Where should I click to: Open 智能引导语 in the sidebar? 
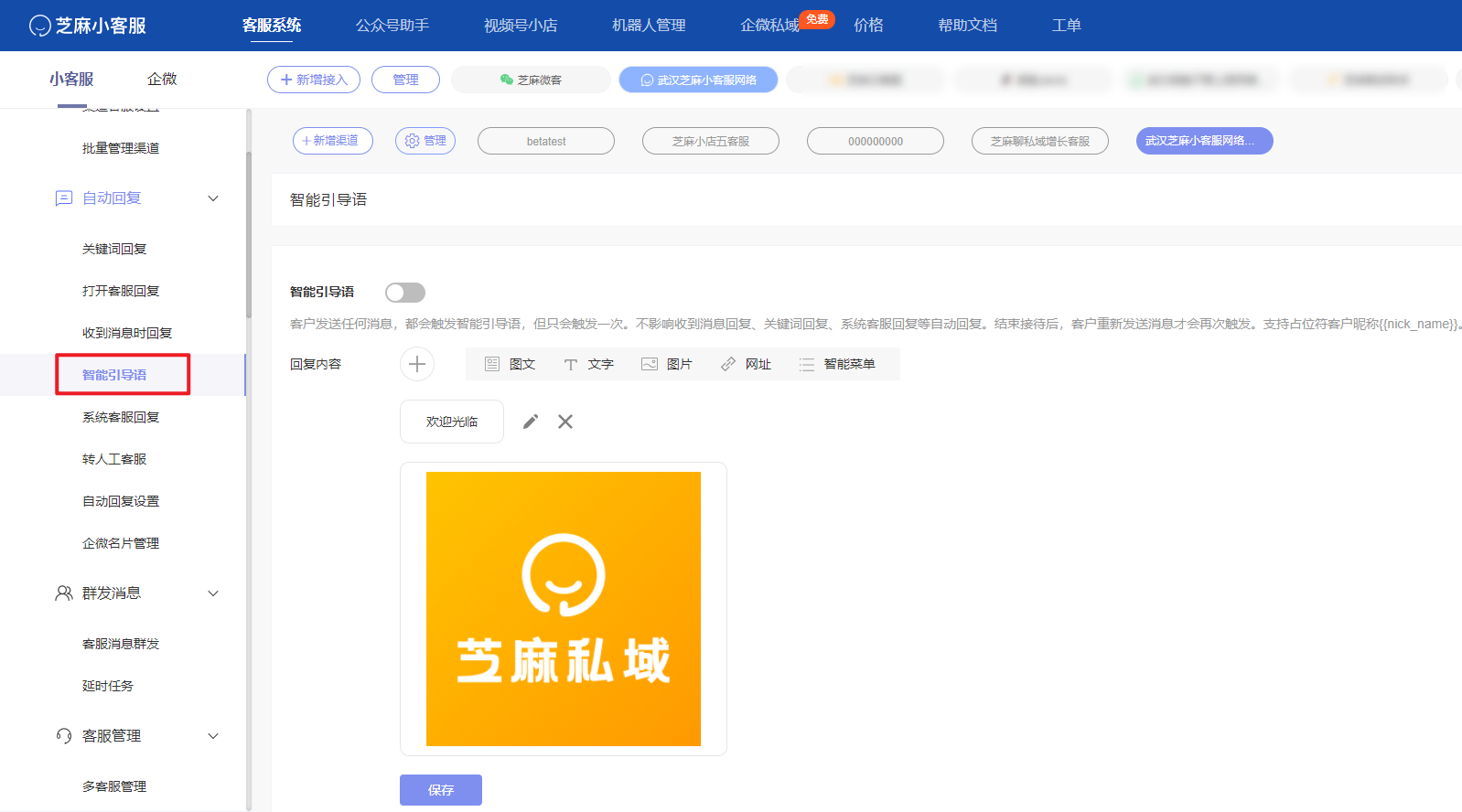[114, 375]
